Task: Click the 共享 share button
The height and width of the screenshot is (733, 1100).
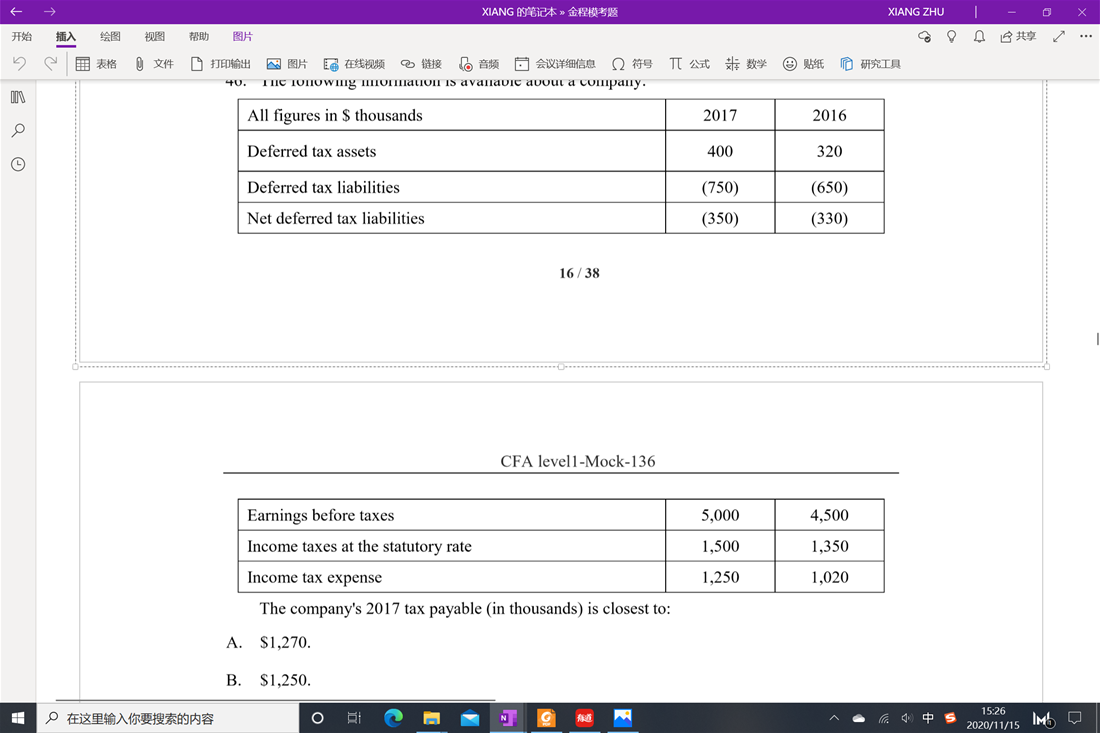Action: (x=1018, y=37)
